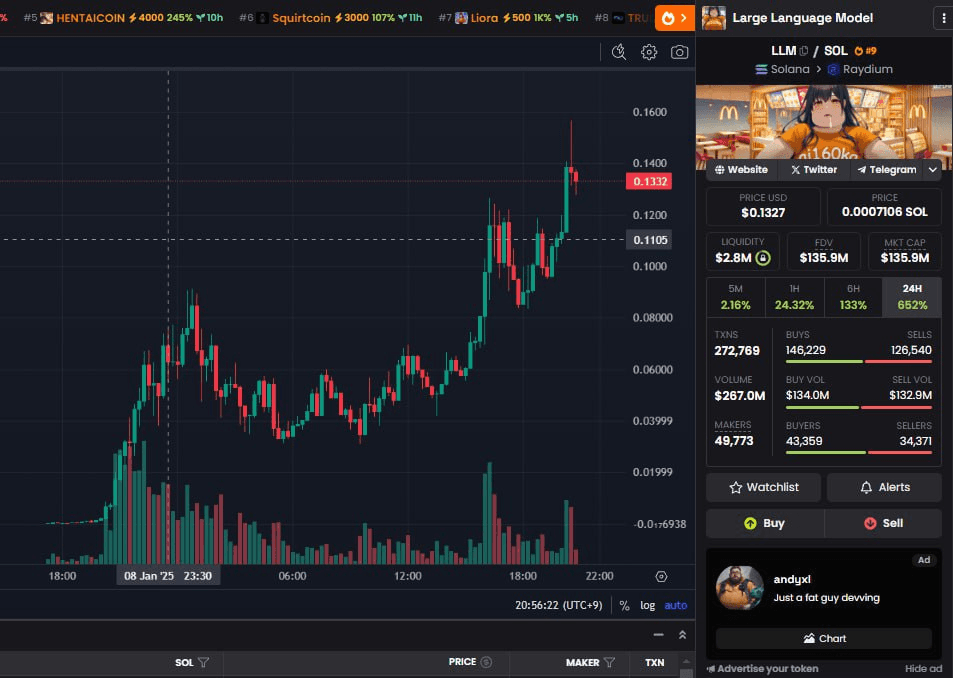Select the 6H timeframe tab
This screenshot has height=678, width=953.
(x=853, y=298)
